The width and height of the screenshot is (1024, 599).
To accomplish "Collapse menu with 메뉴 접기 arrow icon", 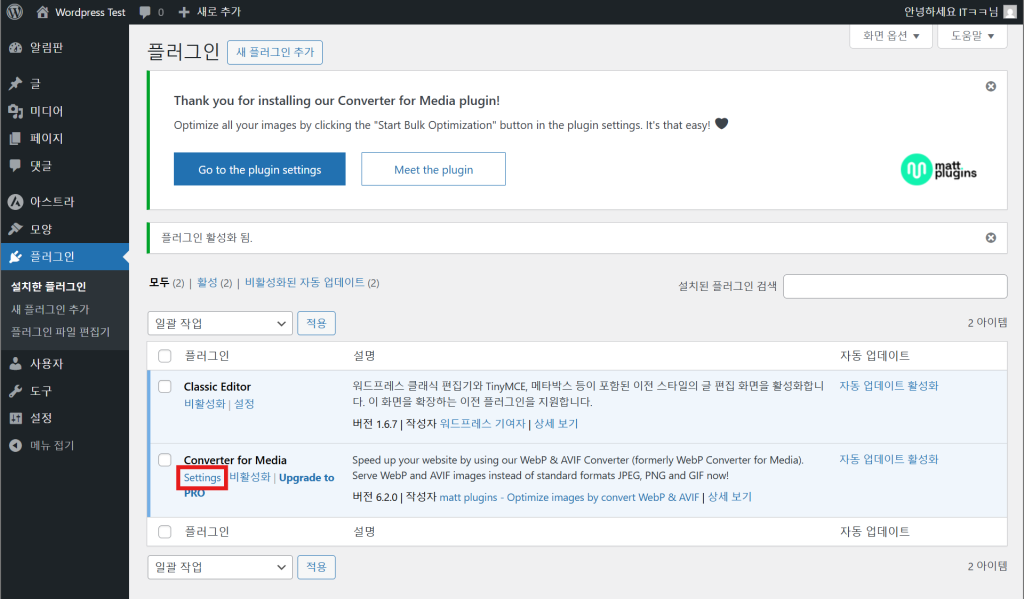I will [16, 445].
